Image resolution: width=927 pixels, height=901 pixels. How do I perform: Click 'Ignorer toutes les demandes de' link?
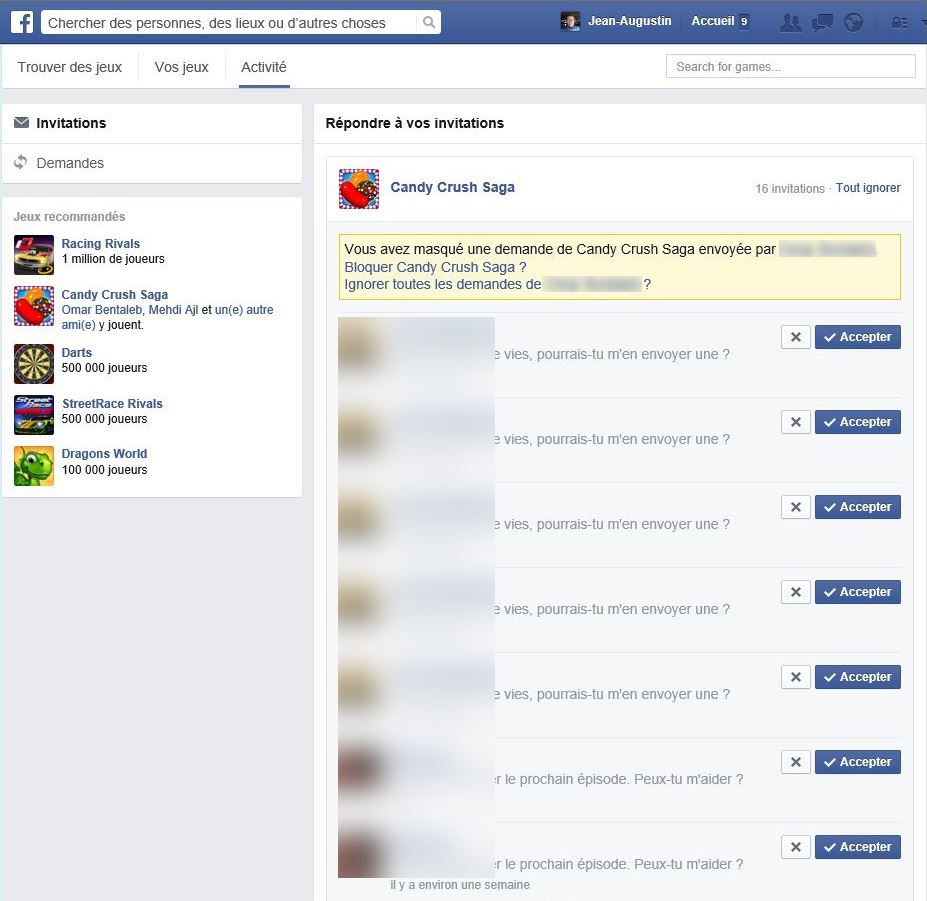(443, 284)
